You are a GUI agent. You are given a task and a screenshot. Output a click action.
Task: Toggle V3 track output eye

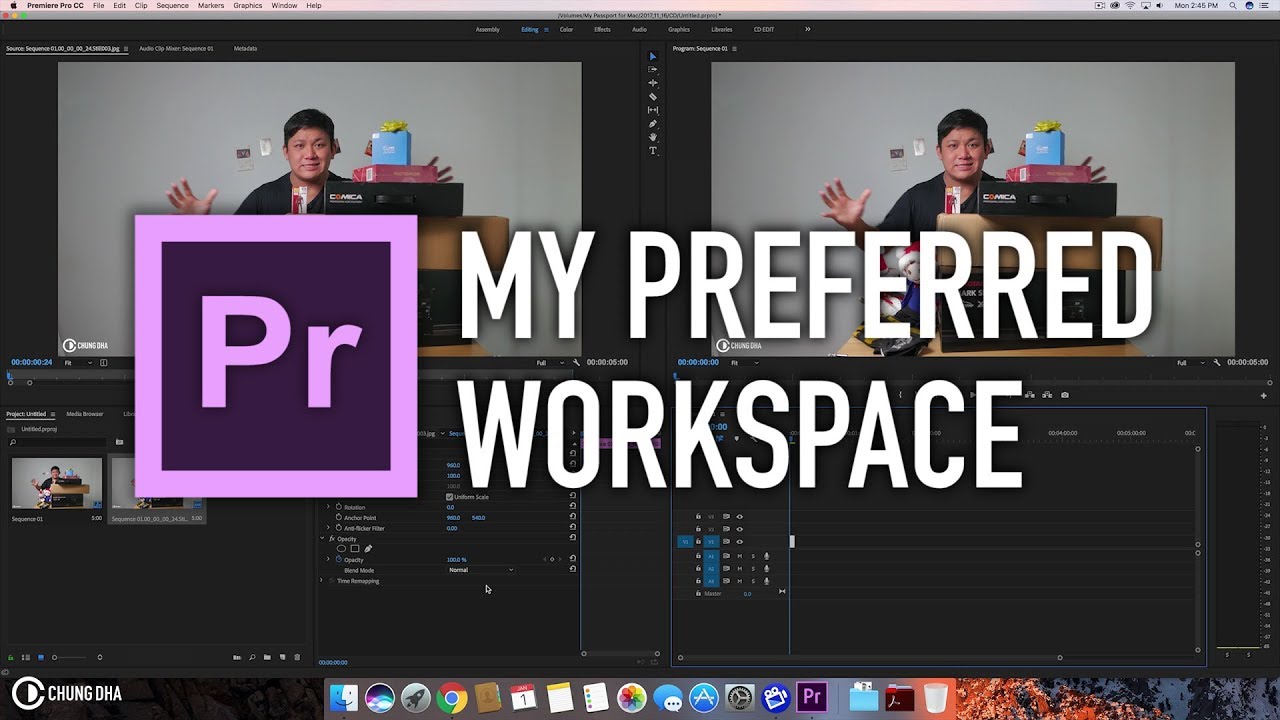[x=740, y=516]
